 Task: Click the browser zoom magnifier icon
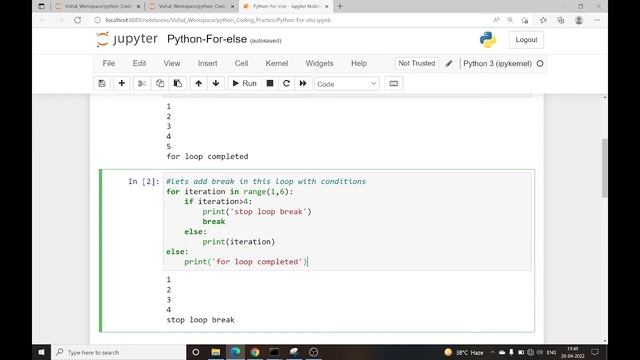coord(510,20)
